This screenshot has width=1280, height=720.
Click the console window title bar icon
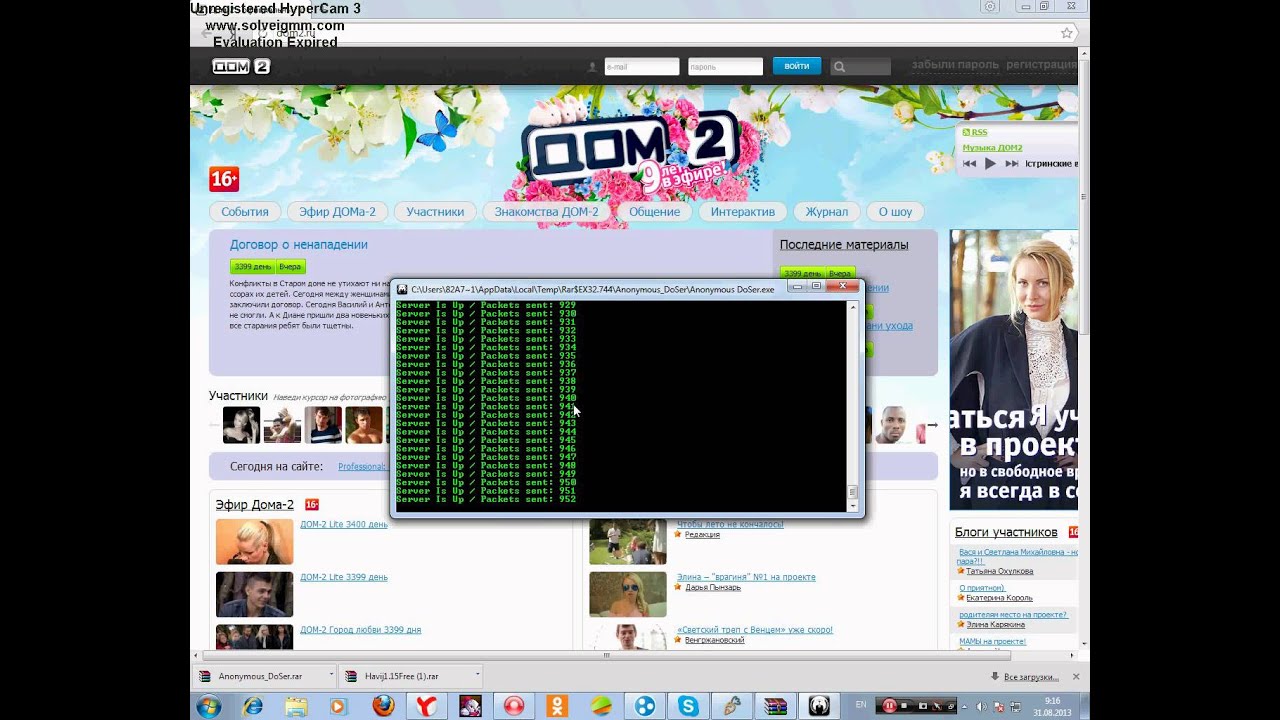click(x=402, y=289)
